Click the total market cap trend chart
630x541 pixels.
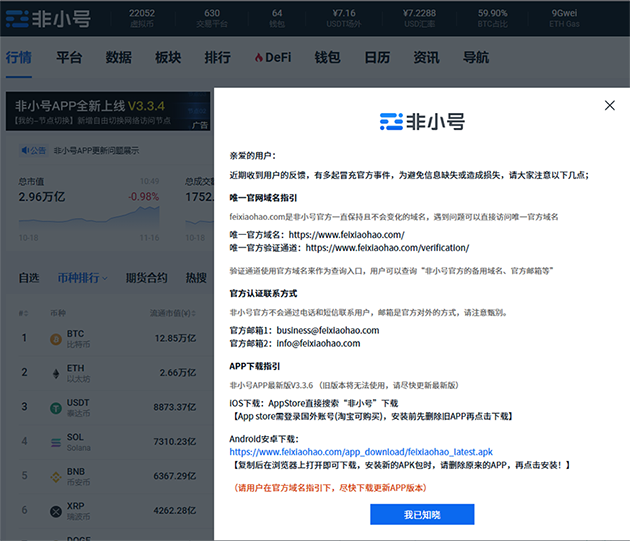[89, 217]
